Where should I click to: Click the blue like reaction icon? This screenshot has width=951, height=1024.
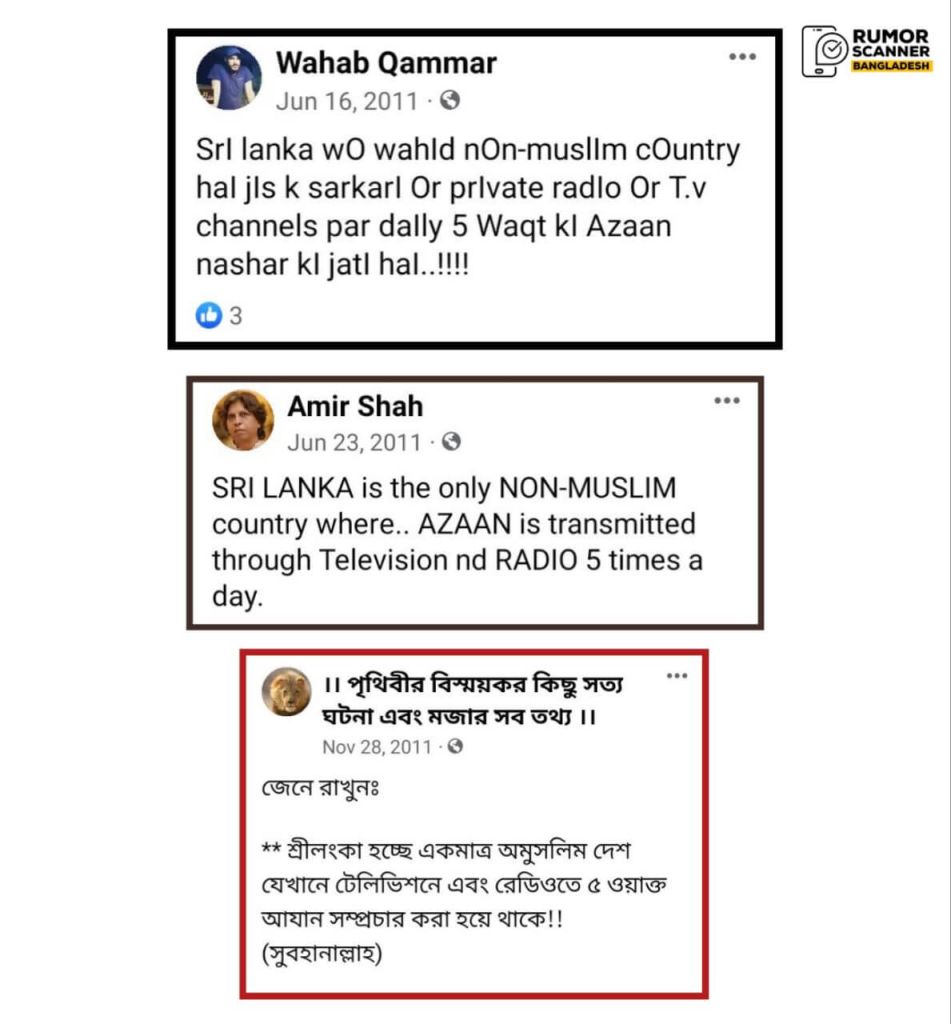(x=209, y=315)
